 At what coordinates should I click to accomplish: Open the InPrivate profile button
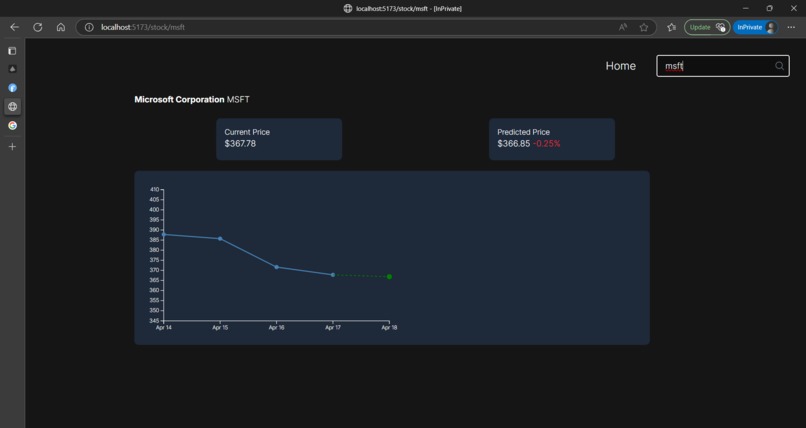(756, 27)
